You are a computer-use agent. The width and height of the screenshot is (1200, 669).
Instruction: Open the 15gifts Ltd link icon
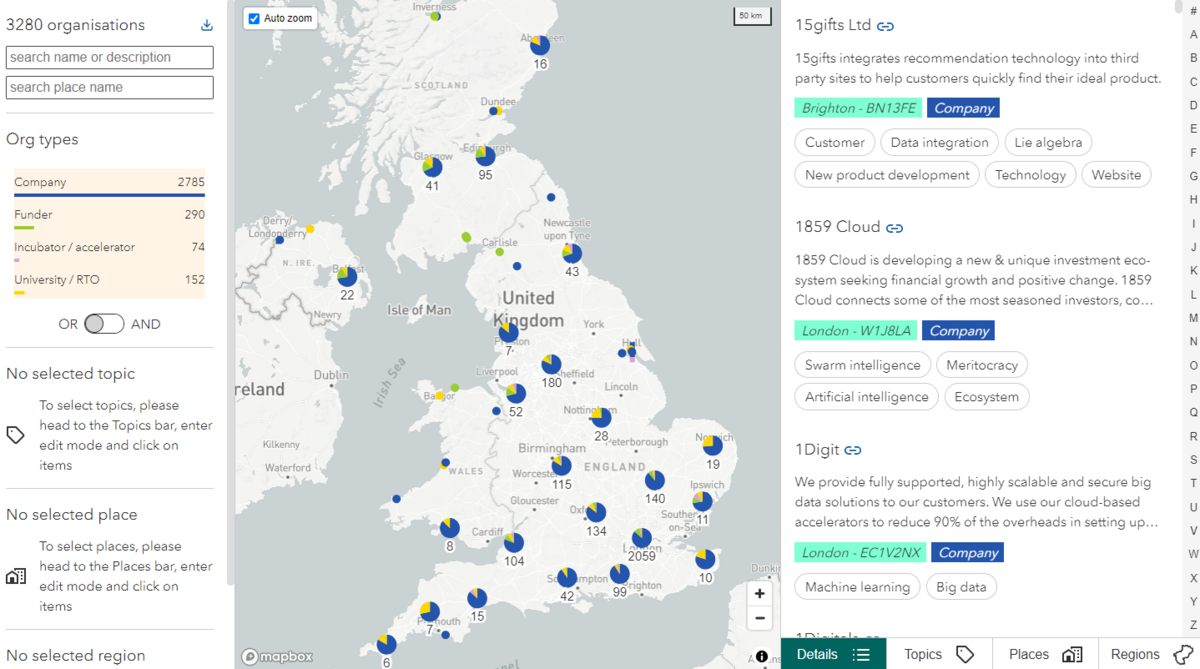(885, 26)
